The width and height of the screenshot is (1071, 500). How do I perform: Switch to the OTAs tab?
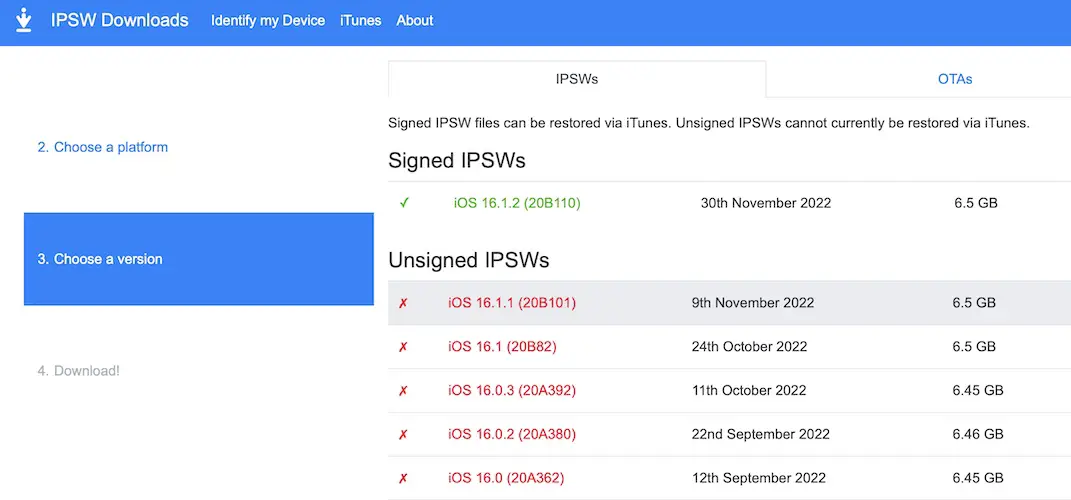(954, 79)
